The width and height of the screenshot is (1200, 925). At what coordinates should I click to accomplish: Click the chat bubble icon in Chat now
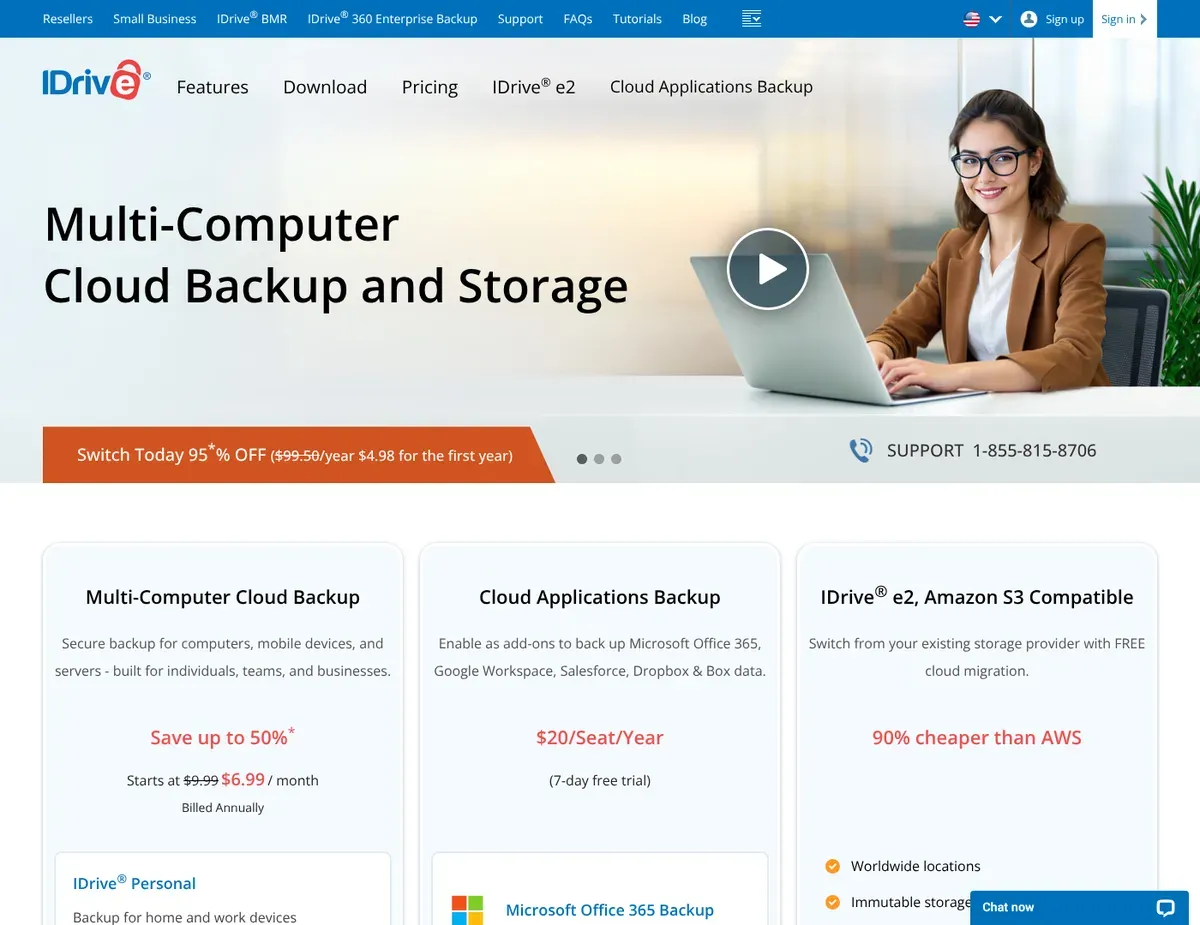pos(1165,908)
